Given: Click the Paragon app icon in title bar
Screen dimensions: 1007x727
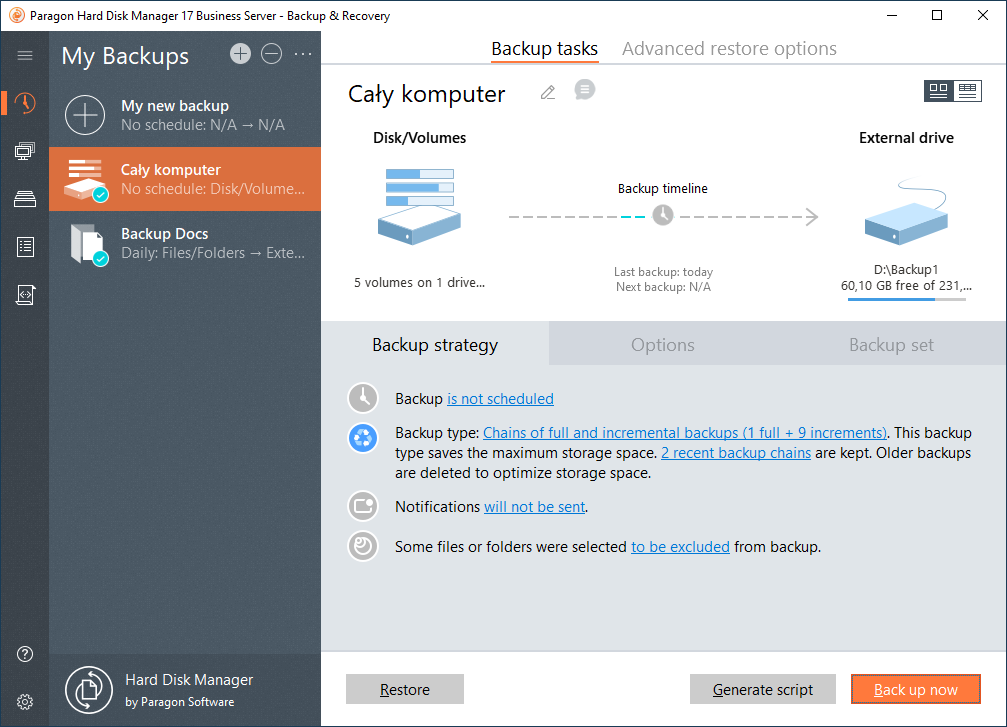Looking at the screenshot, I should (x=17, y=15).
